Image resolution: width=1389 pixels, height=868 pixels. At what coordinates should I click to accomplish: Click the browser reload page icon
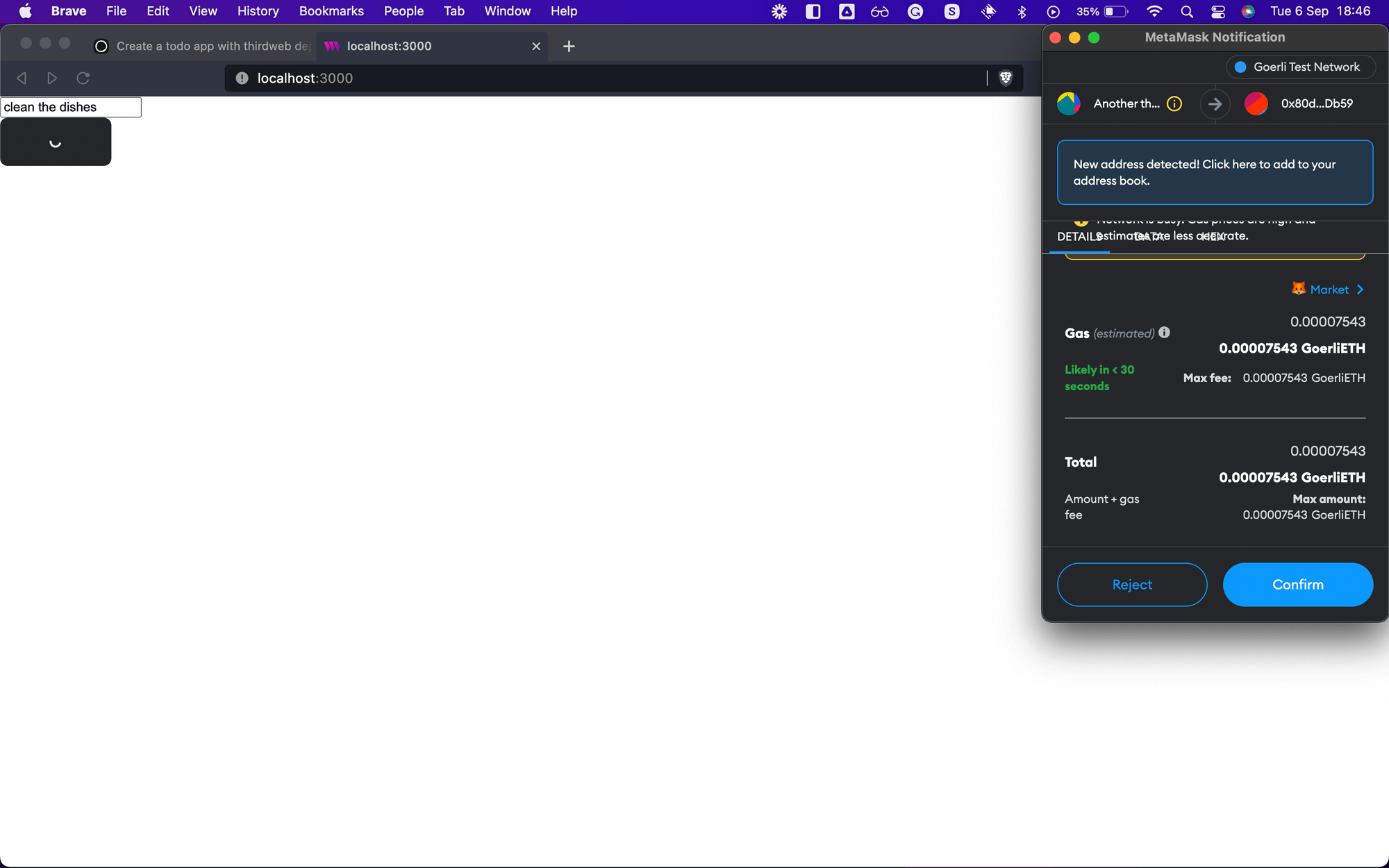(x=83, y=78)
